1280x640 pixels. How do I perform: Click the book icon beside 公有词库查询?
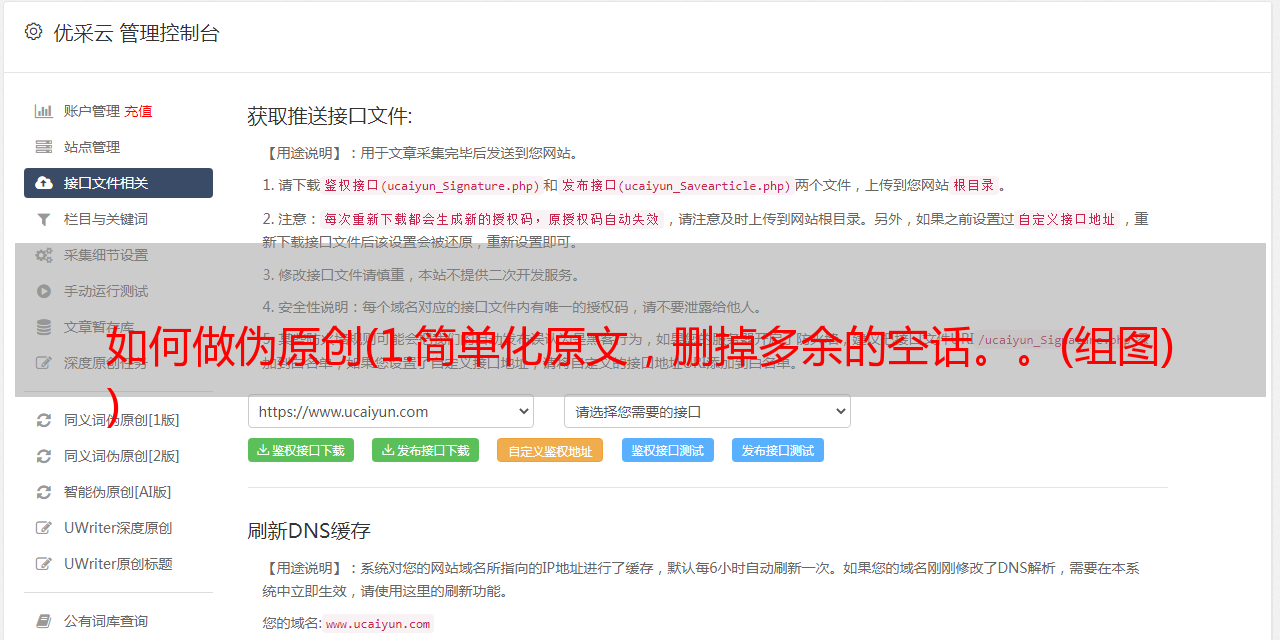point(44,621)
